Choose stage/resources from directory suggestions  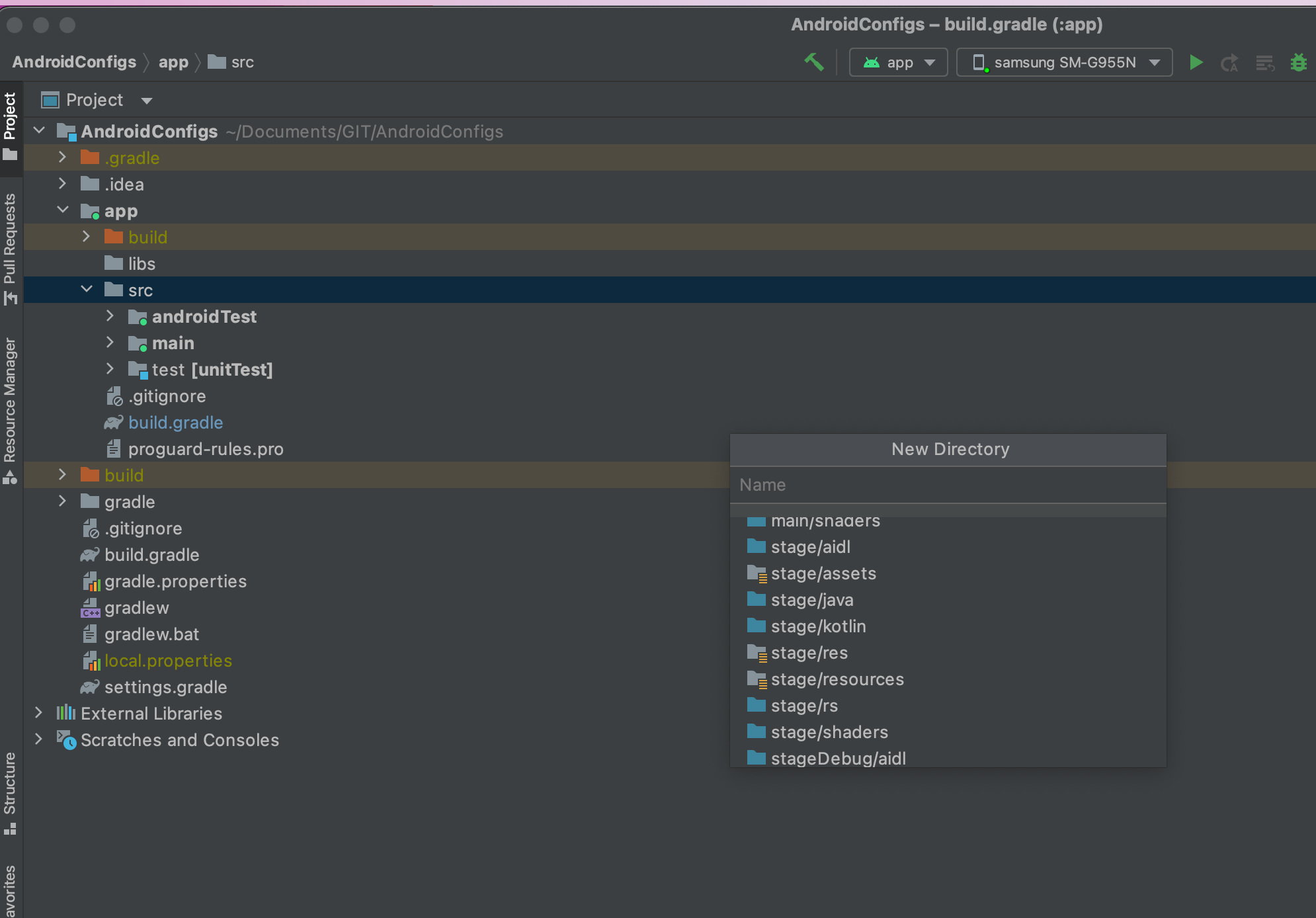coord(948,679)
